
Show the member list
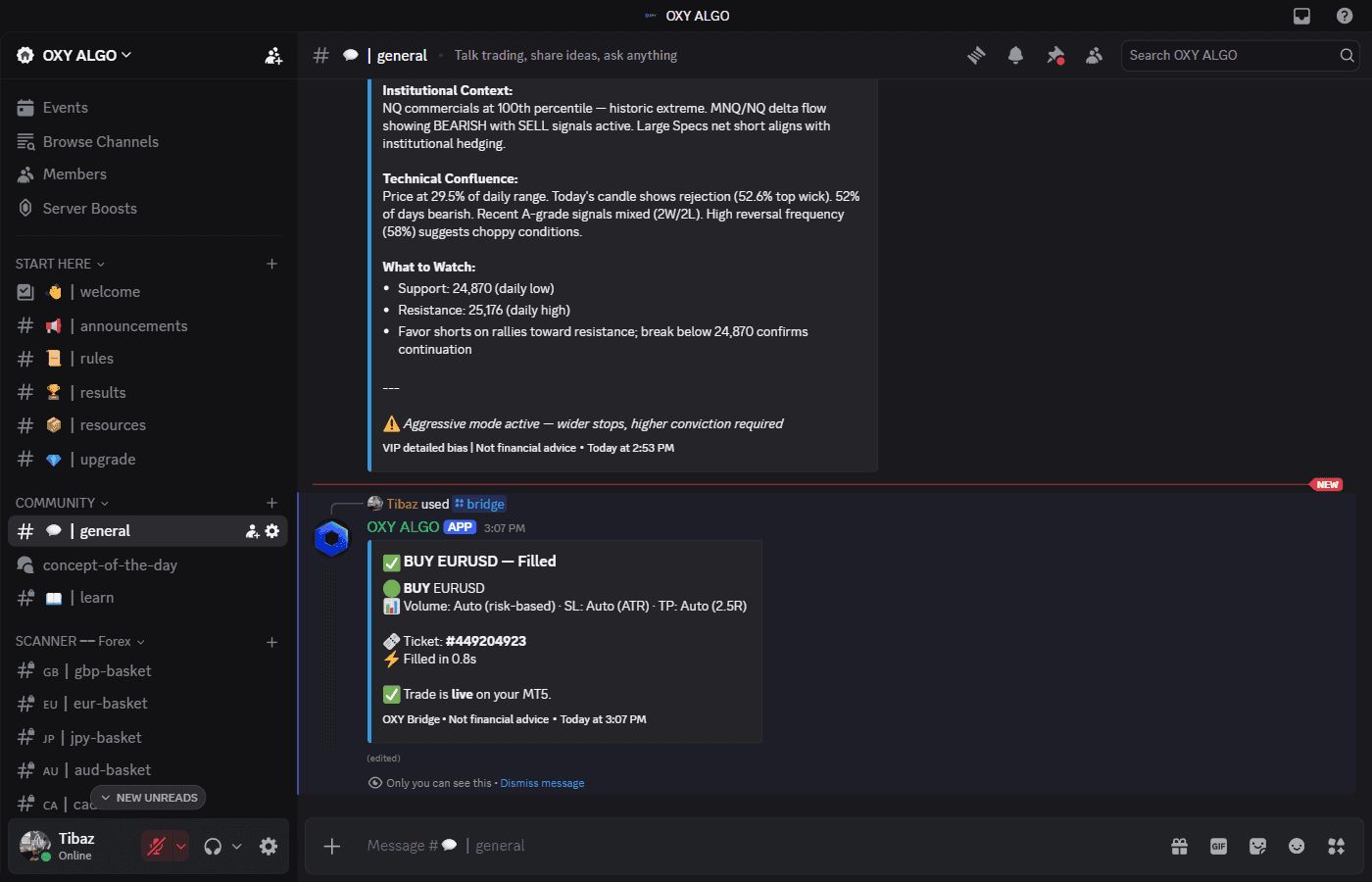pyautogui.click(x=1094, y=56)
